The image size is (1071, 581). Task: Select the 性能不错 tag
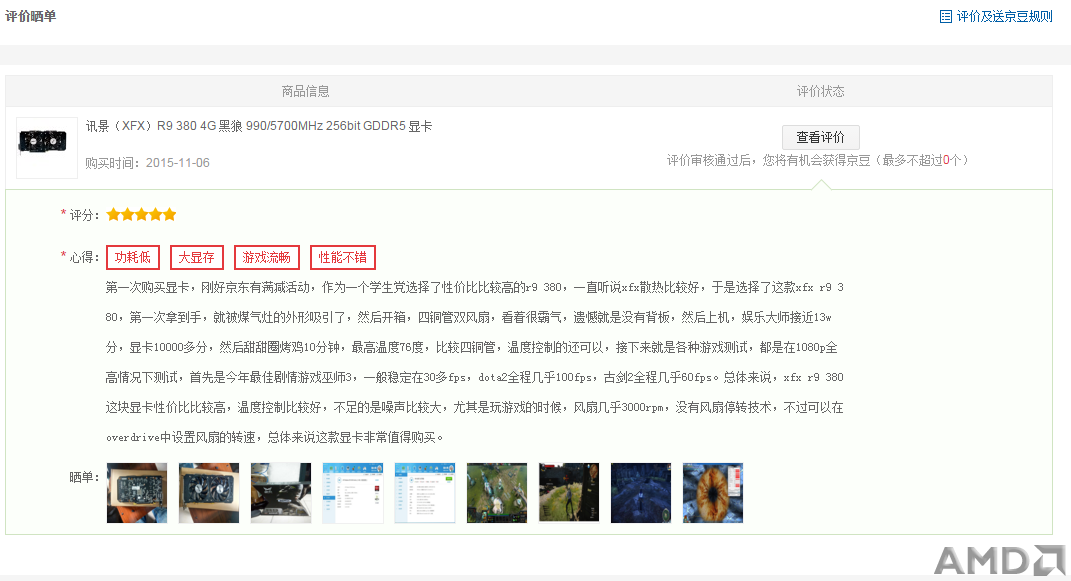point(343,257)
